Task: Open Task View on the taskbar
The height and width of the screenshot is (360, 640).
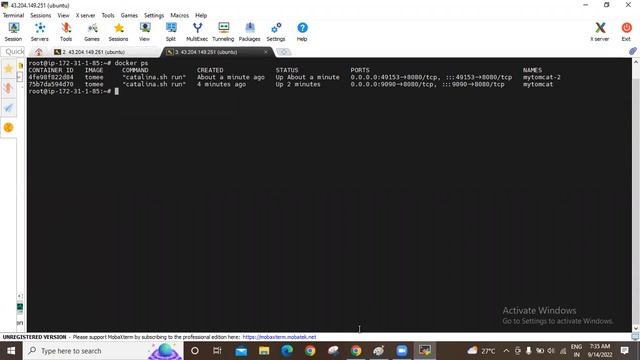Action: [217, 351]
